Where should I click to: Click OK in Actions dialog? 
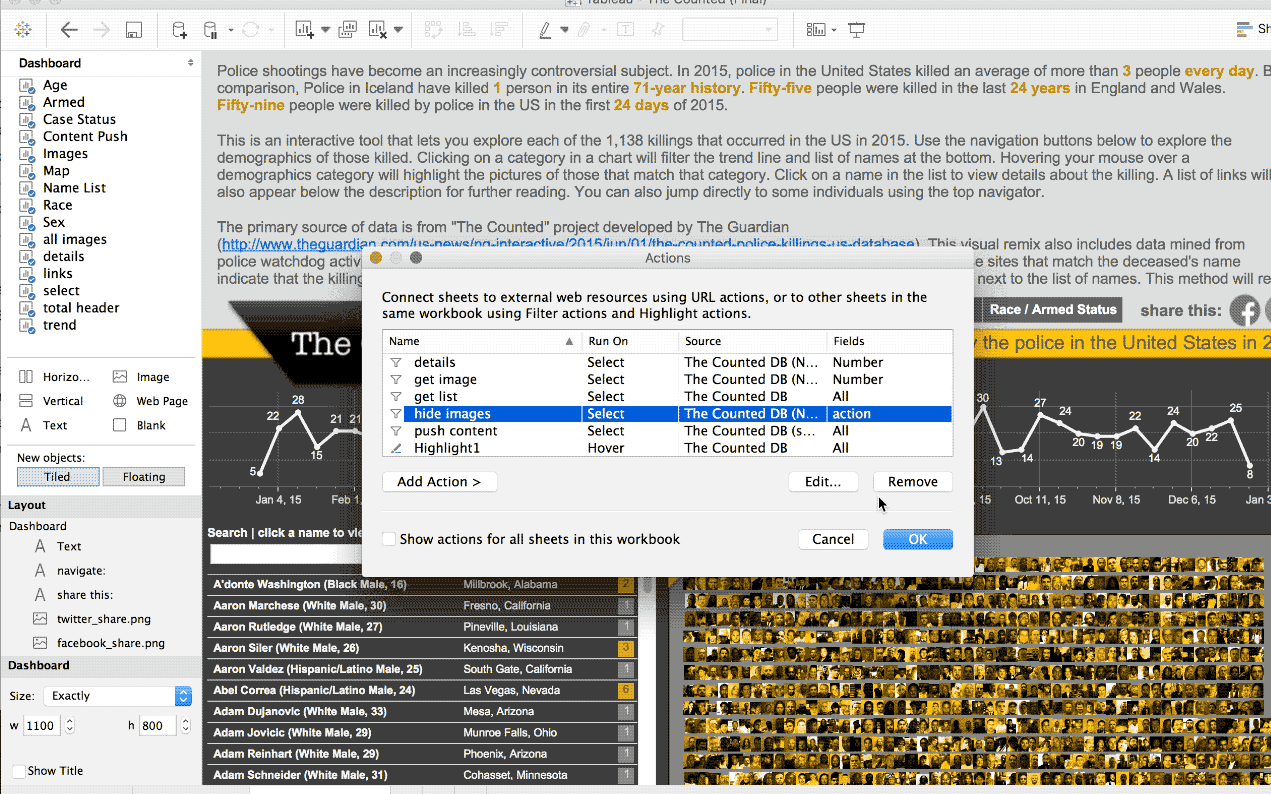point(918,539)
